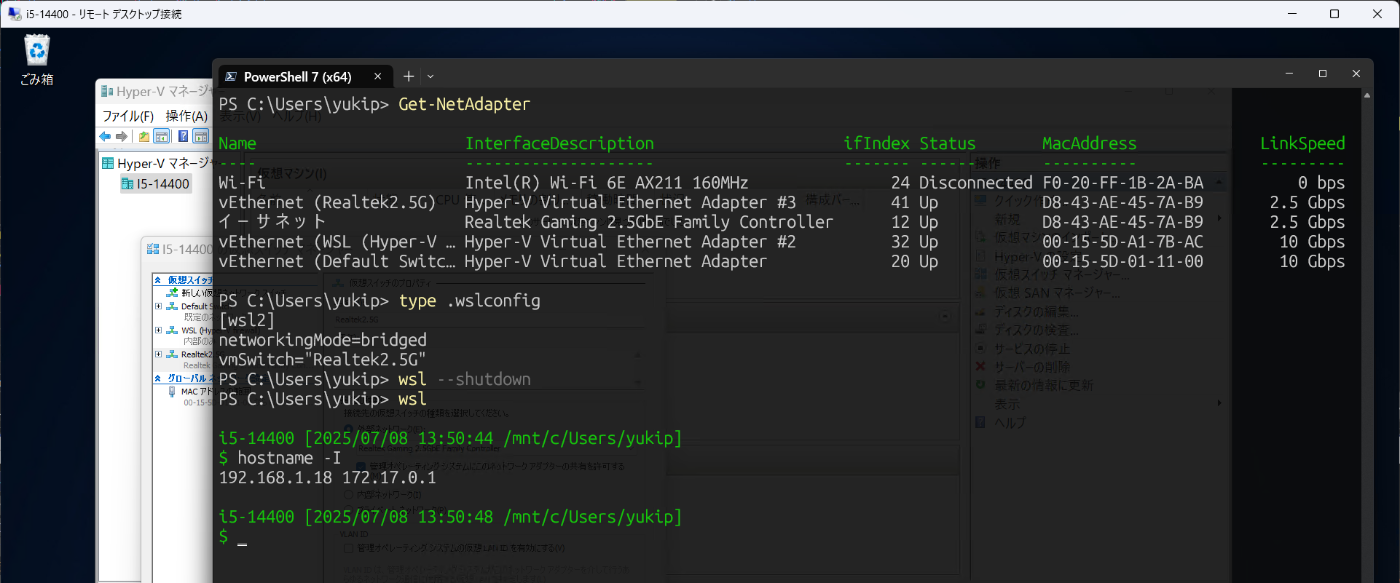
Task: Click the Back arrow in Hyper-V Manager toolbar
Action: click(105, 136)
